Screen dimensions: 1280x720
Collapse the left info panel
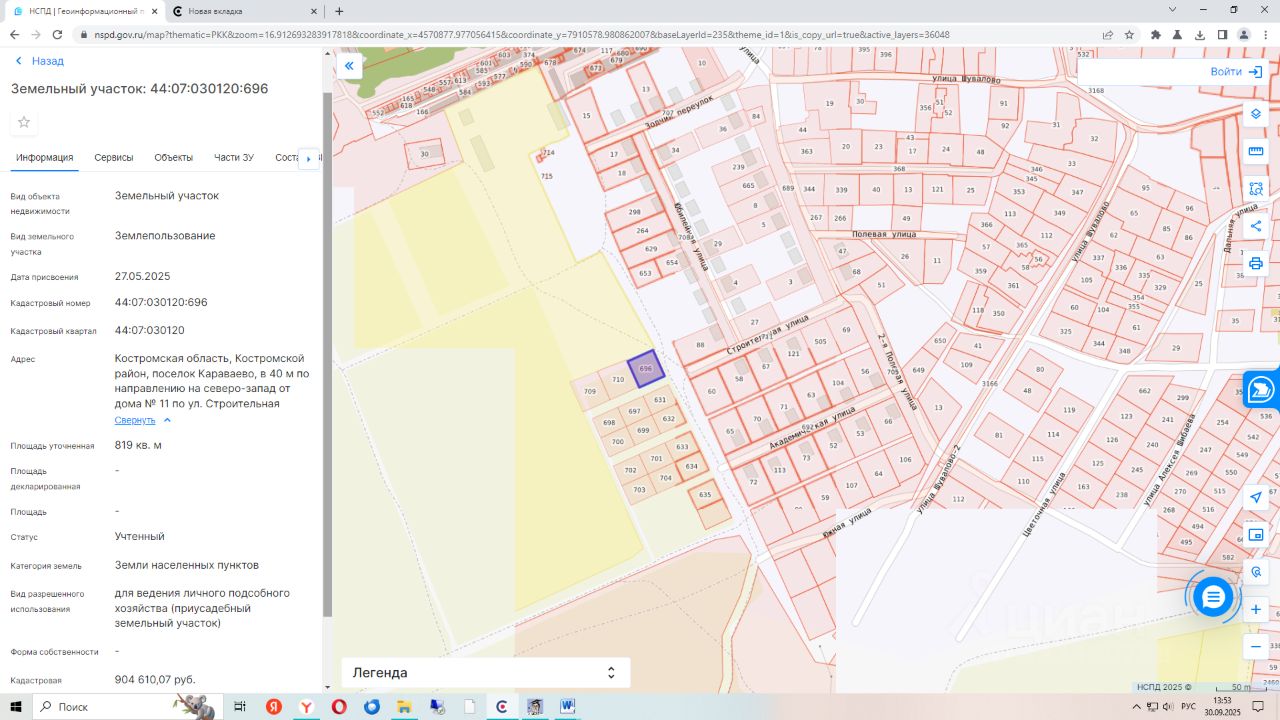click(349, 66)
